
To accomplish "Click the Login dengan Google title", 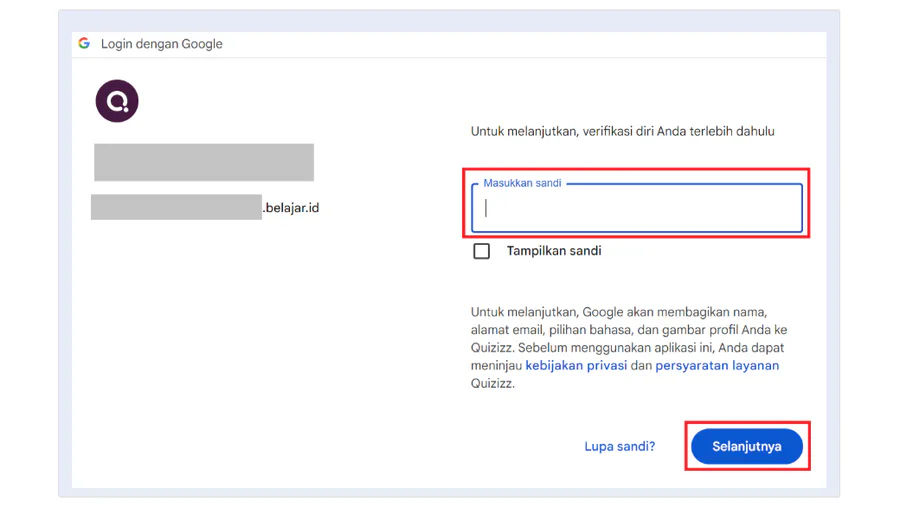I will (x=161, y=44).
